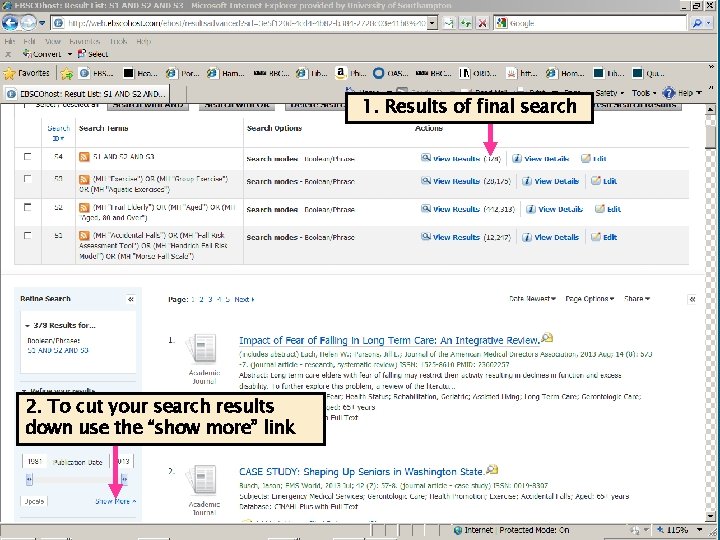Open Impact of Fear of Falling article
Image resolution: width=720 pixels, height=540 pixels.
coord(389,340)
